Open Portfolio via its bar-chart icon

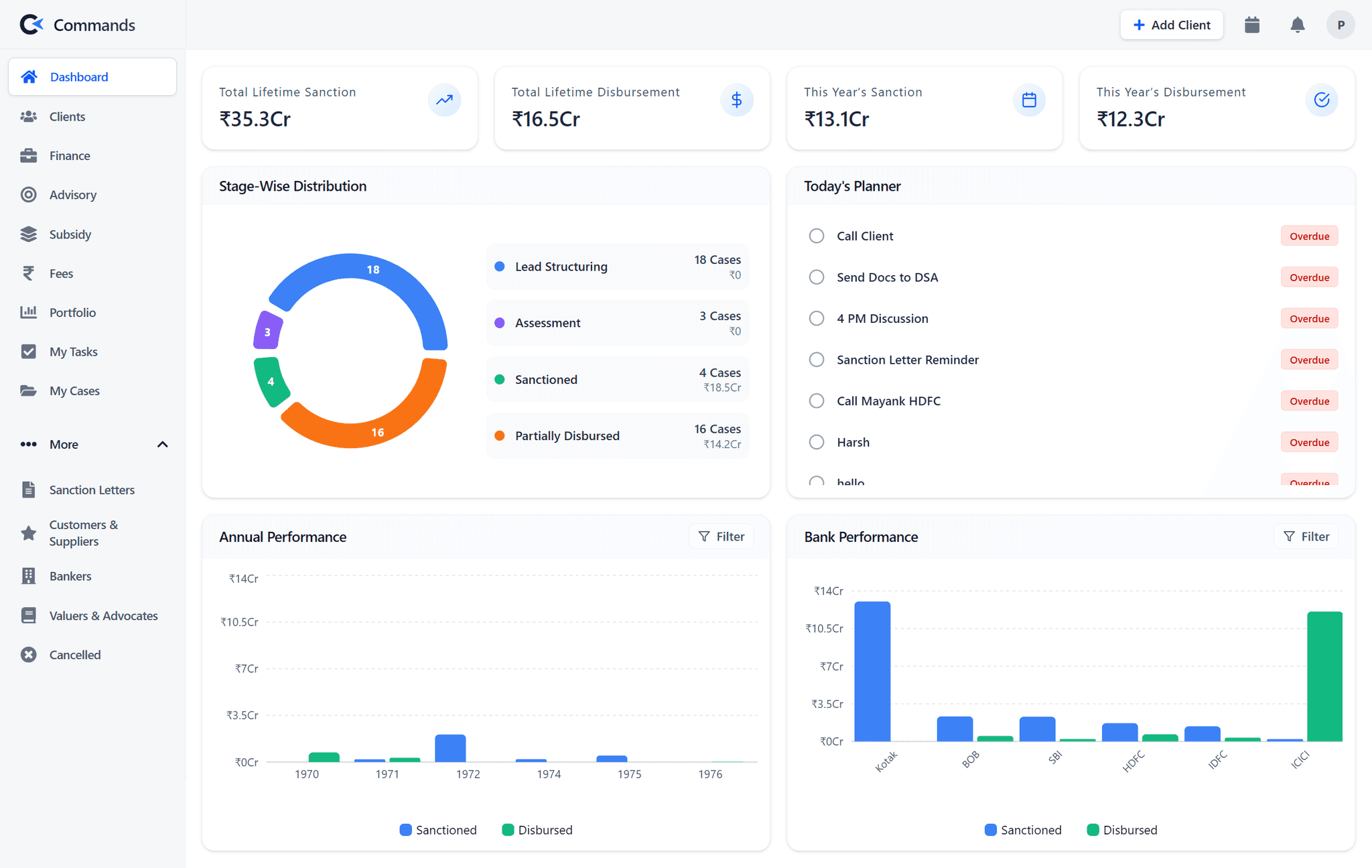click(x=28, y=312)
